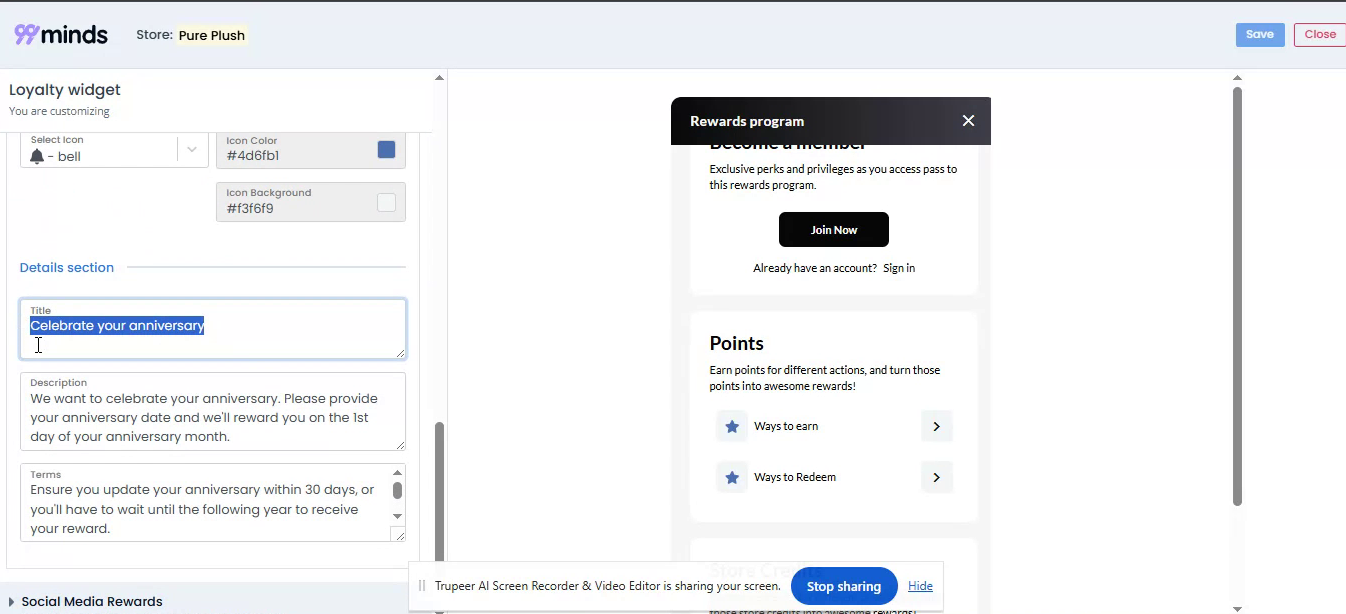1346x614 pixels.
Task: Click the bell icon in Select Icon field
Action: point(37,157)
